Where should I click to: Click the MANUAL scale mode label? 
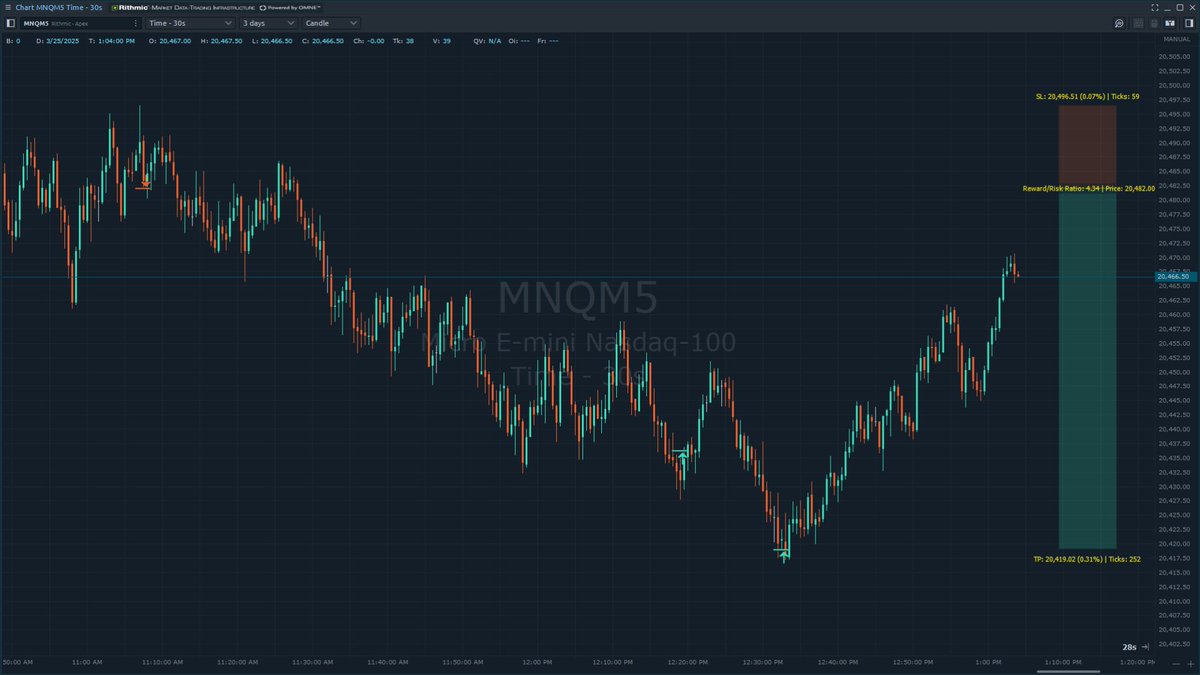[1177, 39]
